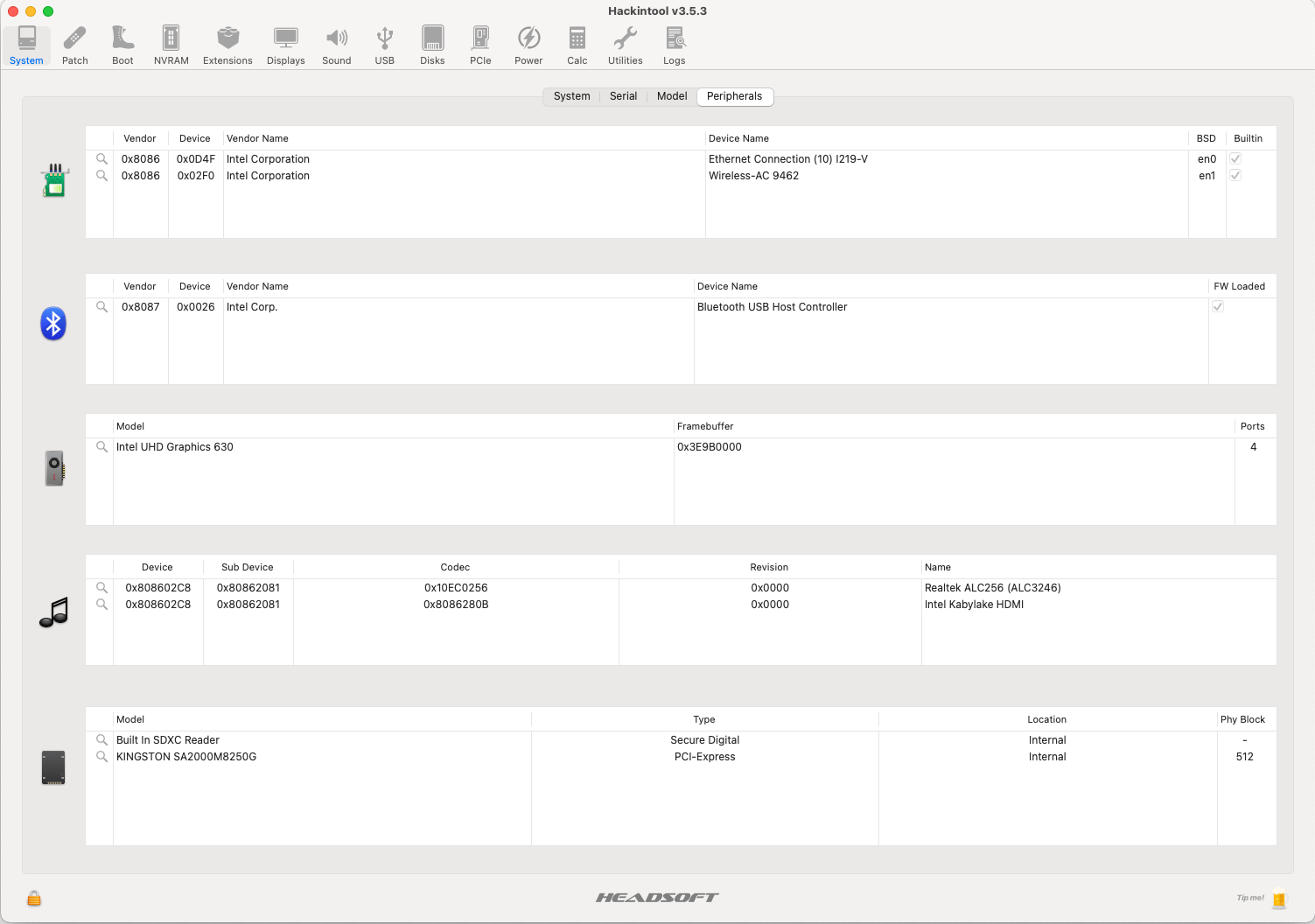Open the Logs section
The width and height of the screenshot is (1315, 924).
click(x=675, y=45)
